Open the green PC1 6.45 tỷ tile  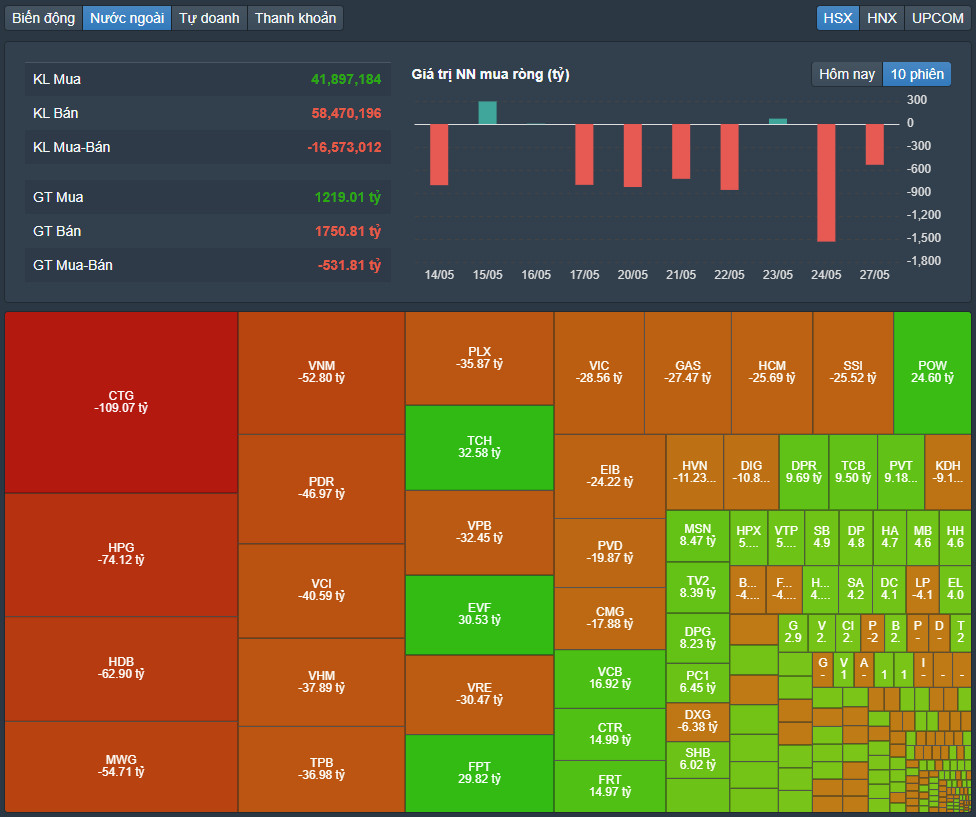tap(698, 682)
